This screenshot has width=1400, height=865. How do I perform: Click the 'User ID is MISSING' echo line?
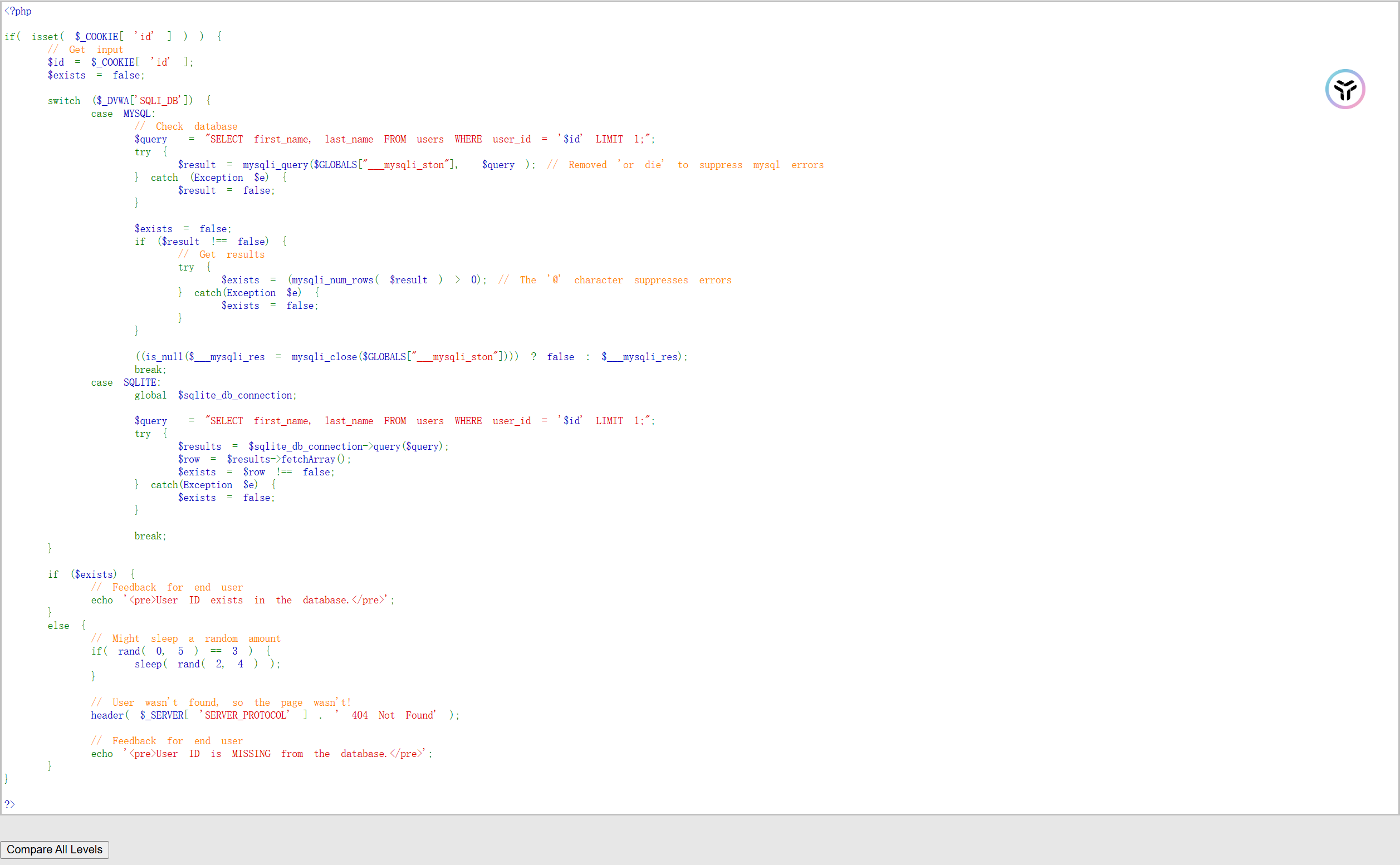point(262,754)
